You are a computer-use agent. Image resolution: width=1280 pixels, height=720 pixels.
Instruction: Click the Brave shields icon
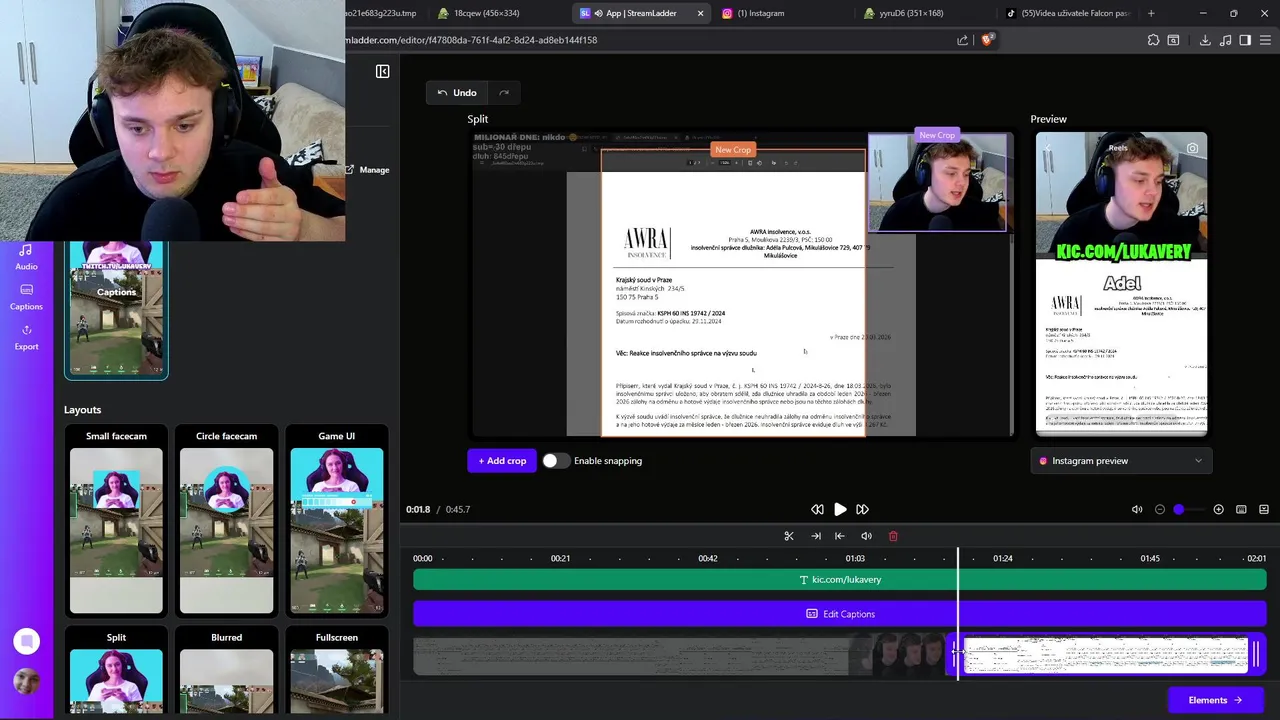click(987, 40)
